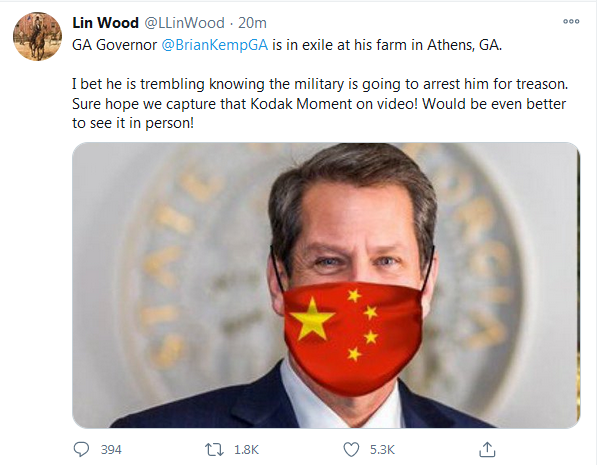Open Lin Wood's profile picture avatar
The width and height of the screenshot is (601, 465).
(x=37, y=36)
